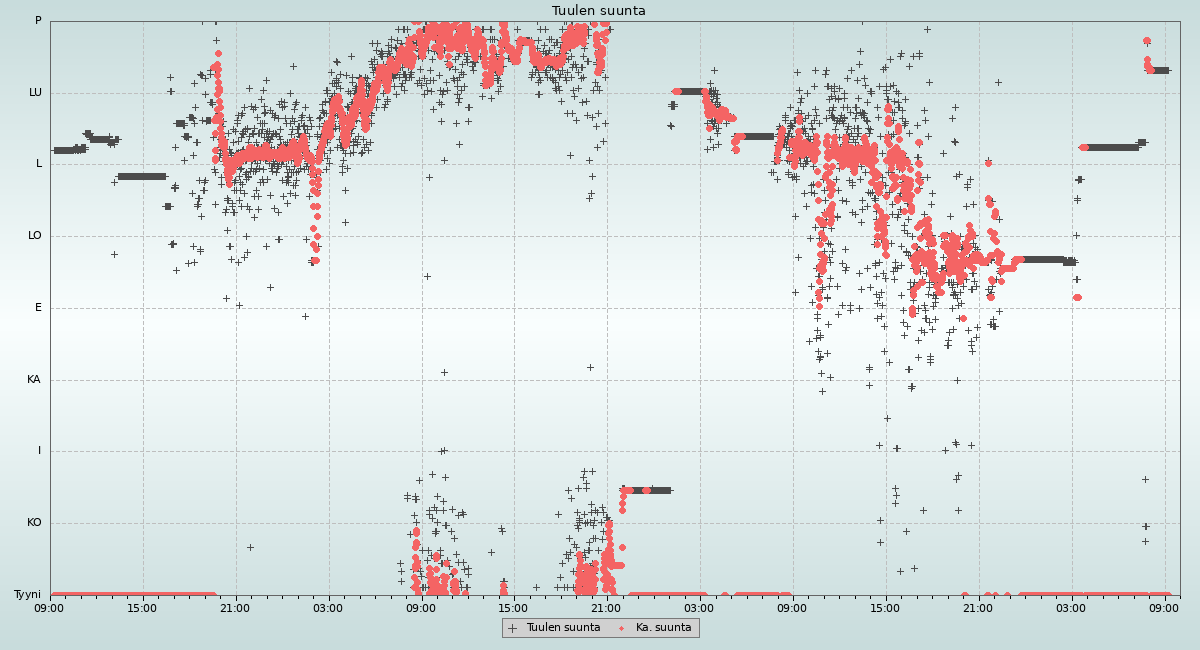Select the LO direction axis label

click(35, 236)
